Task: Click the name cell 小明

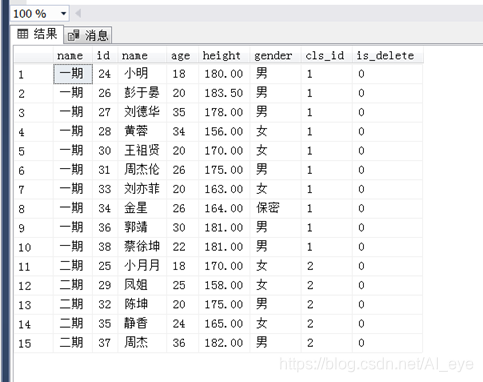Action: (142, 74)
